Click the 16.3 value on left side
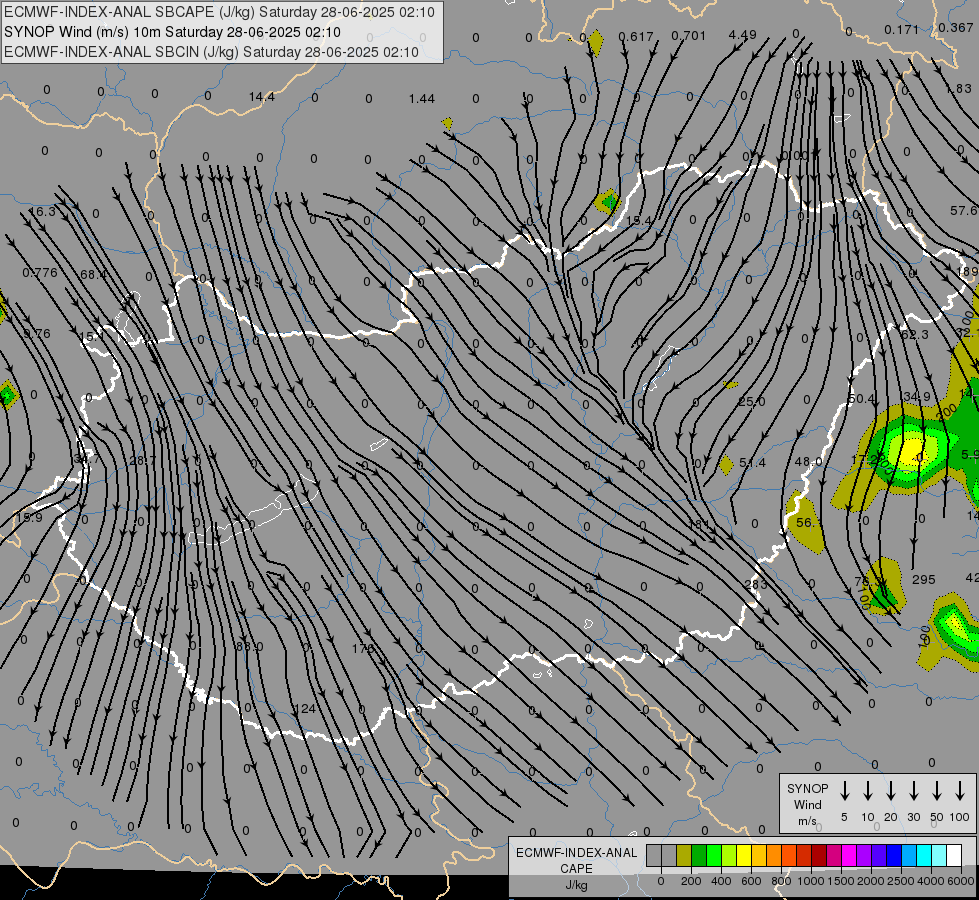 coord(42,212)
